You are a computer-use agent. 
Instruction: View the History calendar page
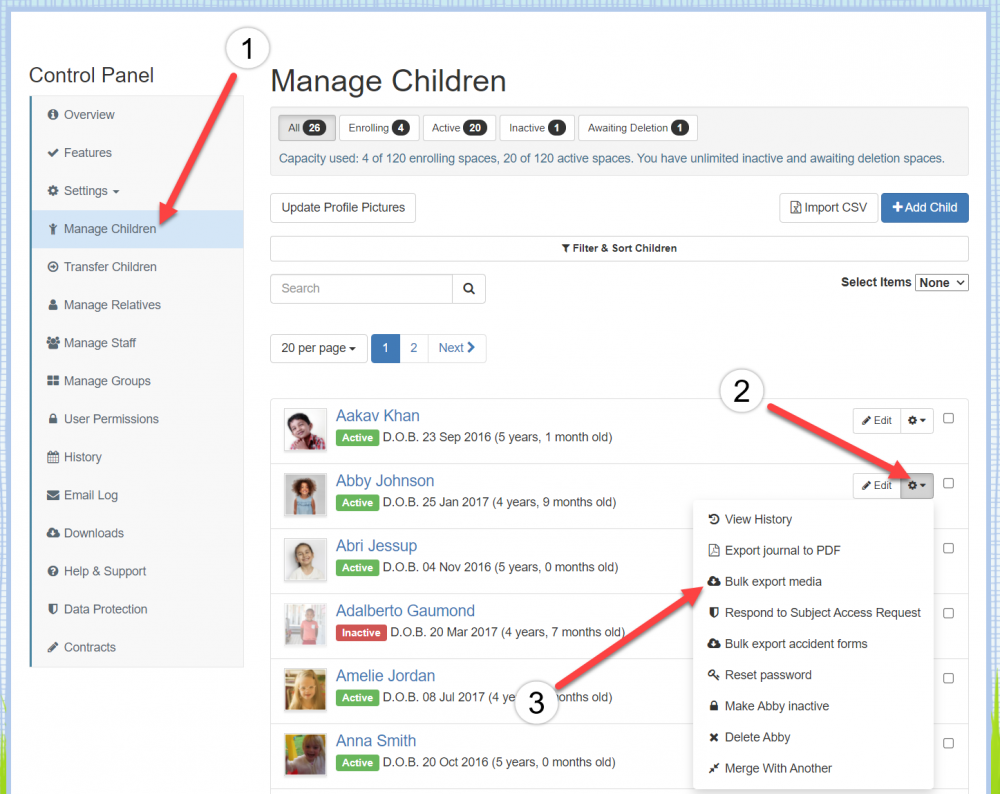pyautogui.click(x=138, y=457)
